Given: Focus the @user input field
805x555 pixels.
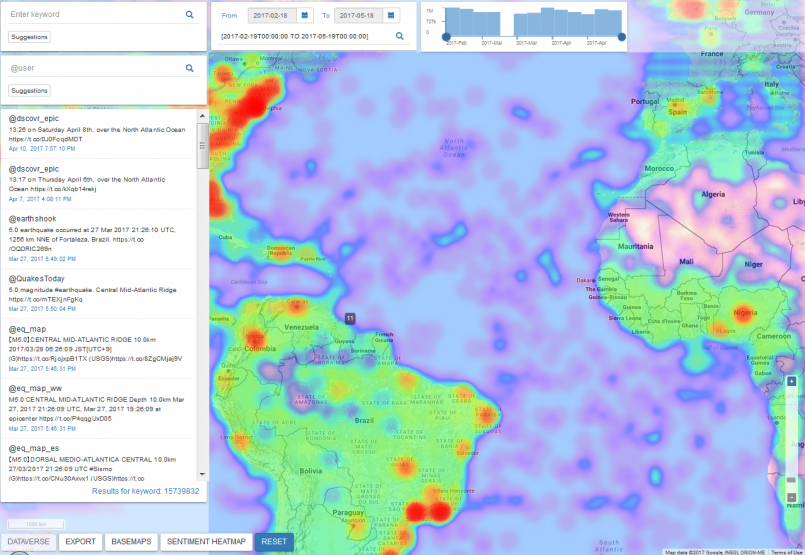Looking at the screenshot, I should coord(95,68).
